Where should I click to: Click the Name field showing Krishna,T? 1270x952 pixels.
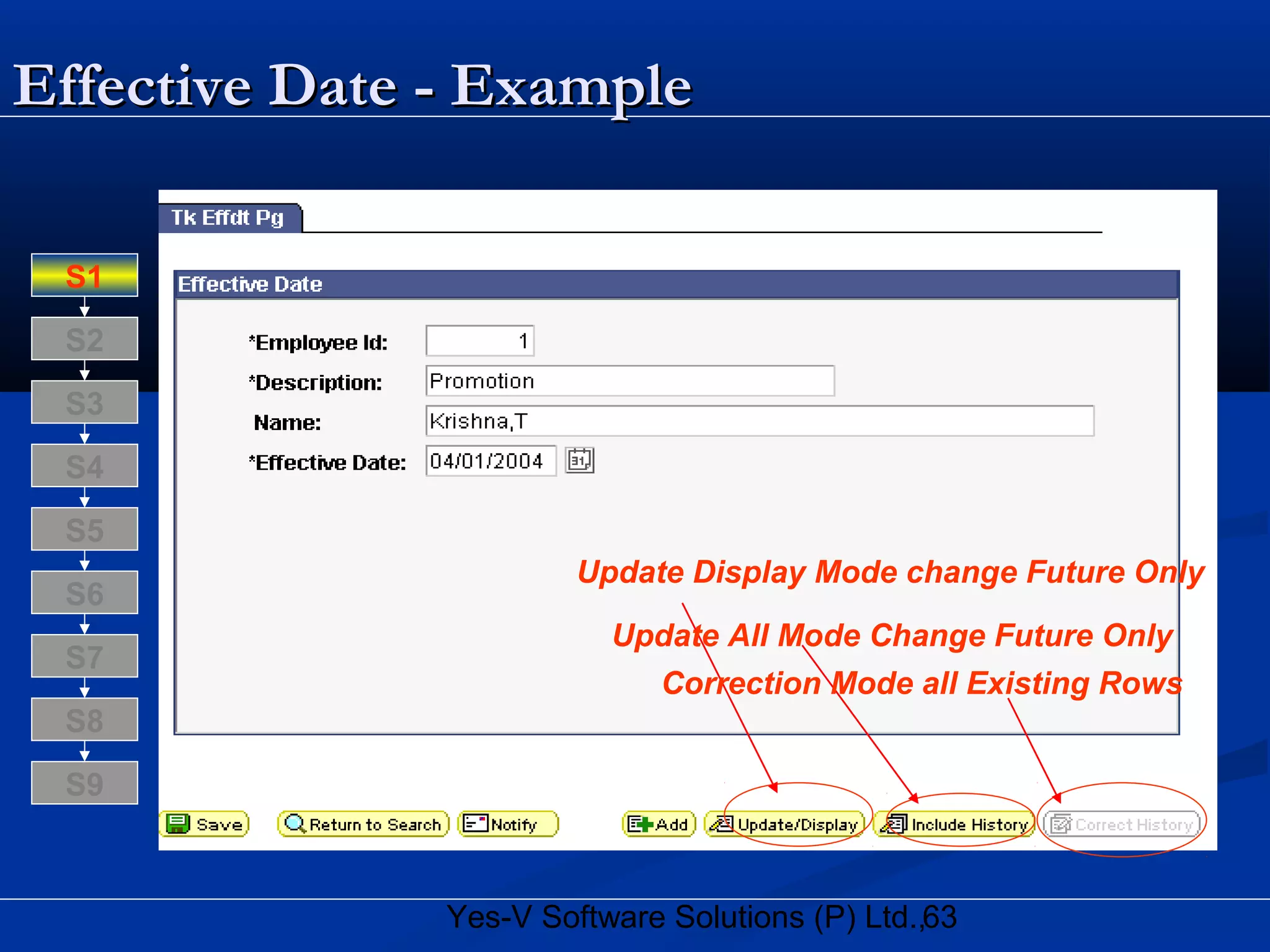click(x=760, y=421)
